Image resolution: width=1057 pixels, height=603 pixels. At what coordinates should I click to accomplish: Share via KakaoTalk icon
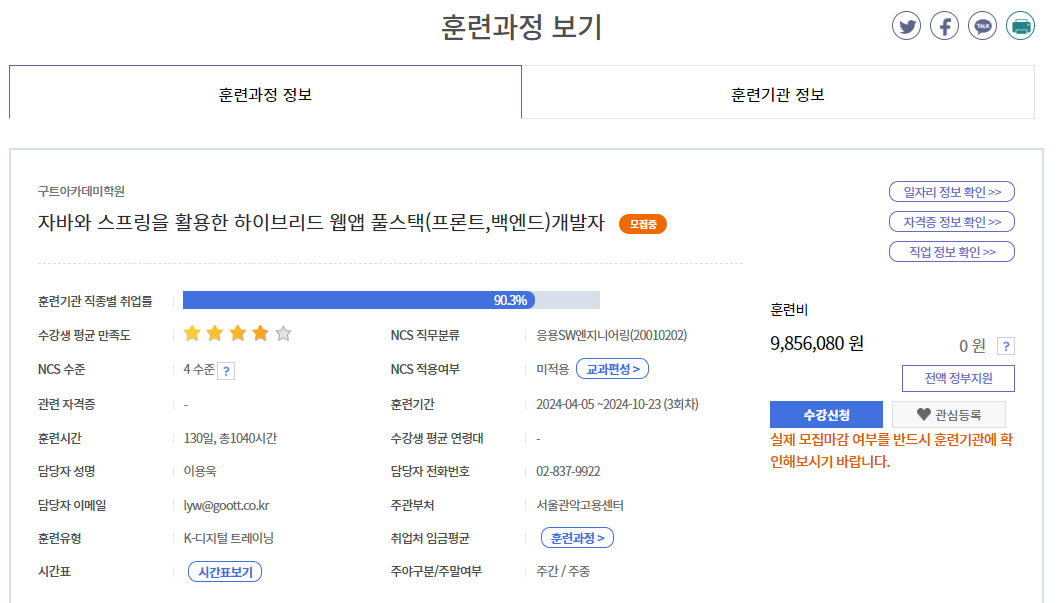[x=983, y=26]
